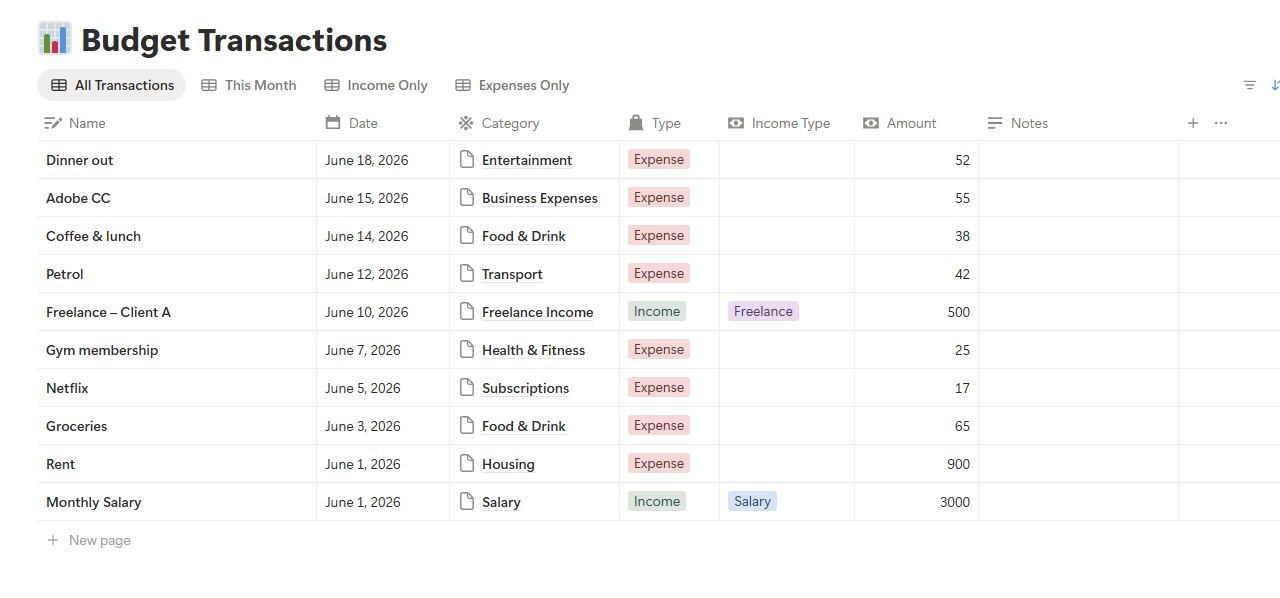
Task: Open the Dinner out transaction
Action: (x=80, y=160)
